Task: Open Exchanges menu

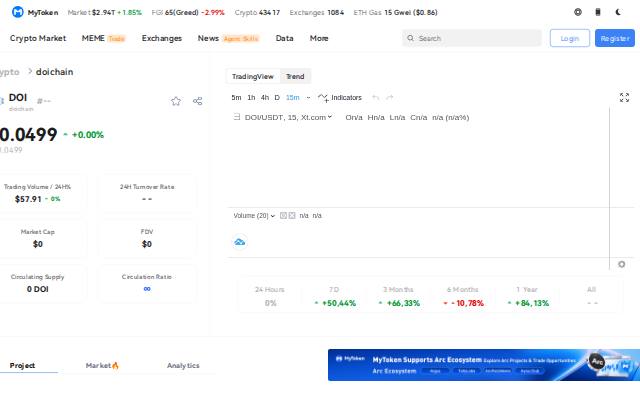Action: [162, 38]
